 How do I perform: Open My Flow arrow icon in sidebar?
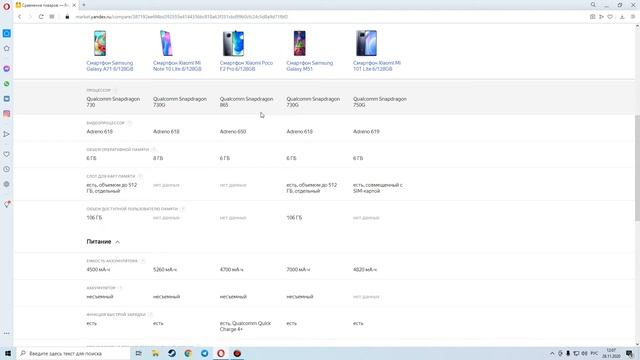pyautogui.click(x=7, y=134)
